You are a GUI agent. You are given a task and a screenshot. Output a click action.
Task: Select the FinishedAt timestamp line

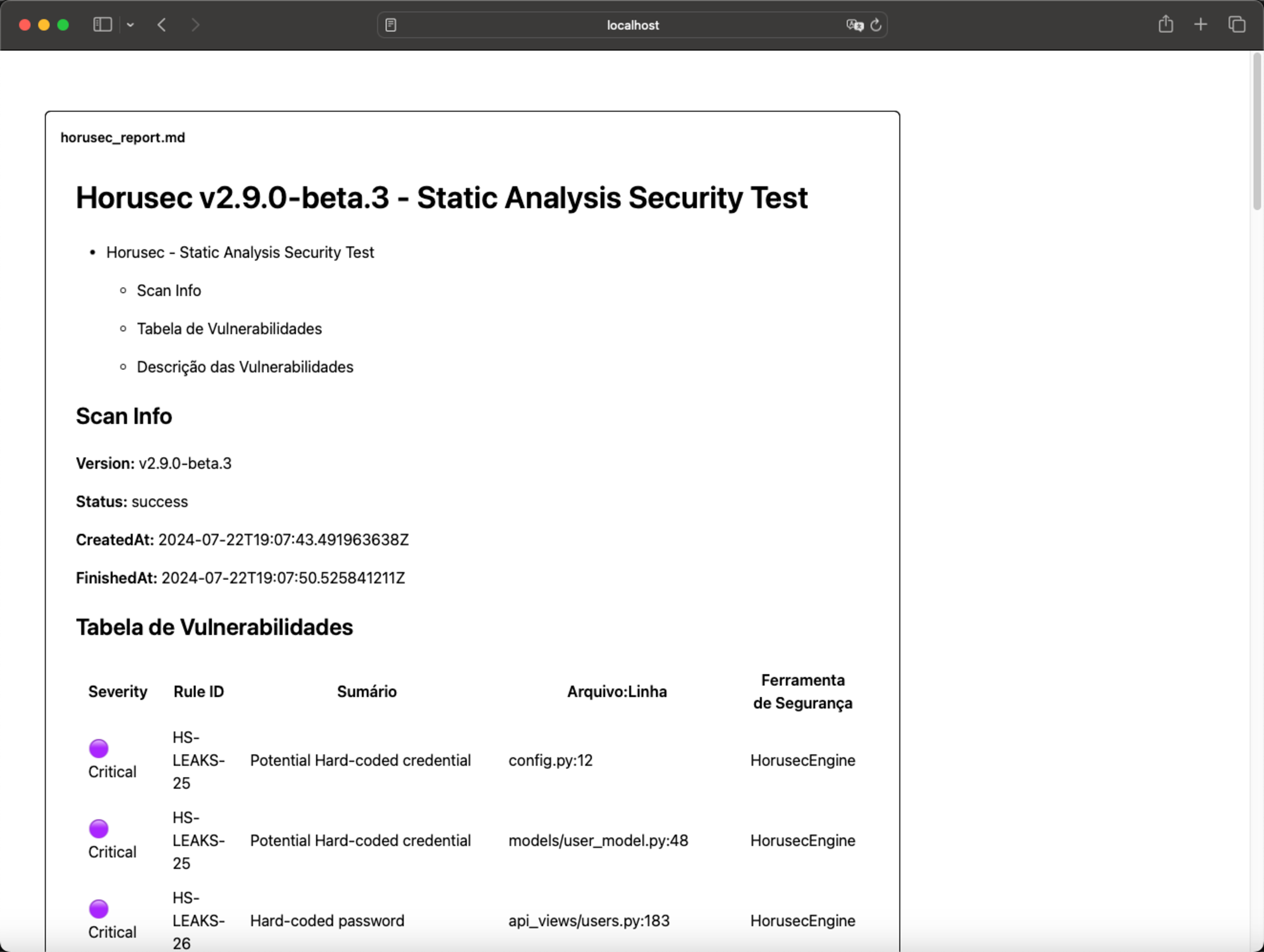point(241,578)
